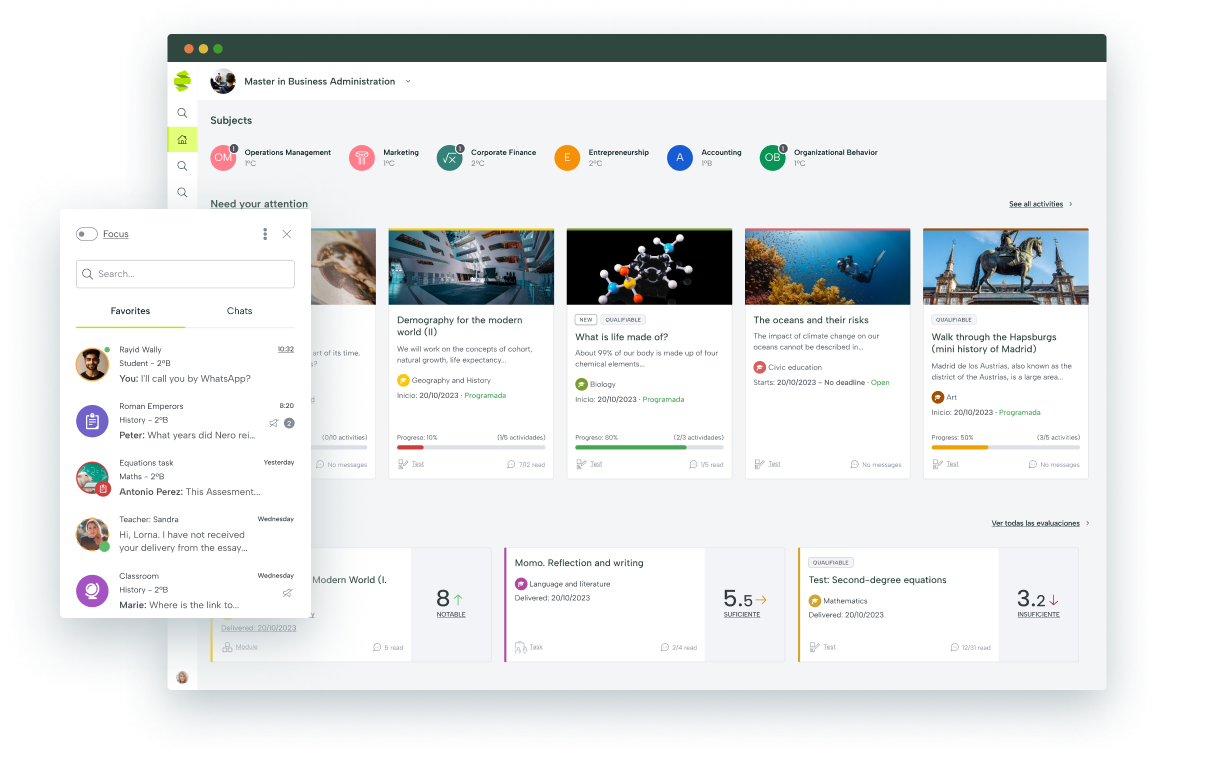The image size is (1219, 762).
Task: Select the Favorites tab
Action: coord(131,311)
